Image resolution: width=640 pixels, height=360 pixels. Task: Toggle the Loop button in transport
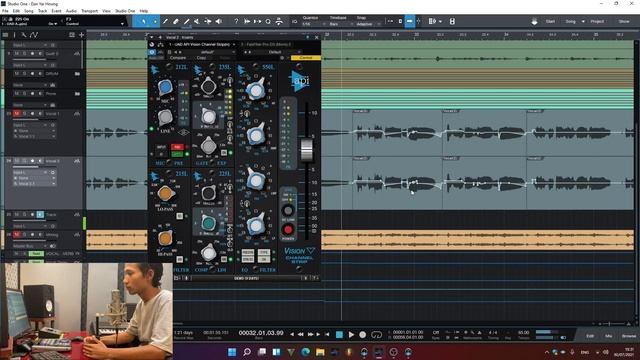(x=376, y=335)
